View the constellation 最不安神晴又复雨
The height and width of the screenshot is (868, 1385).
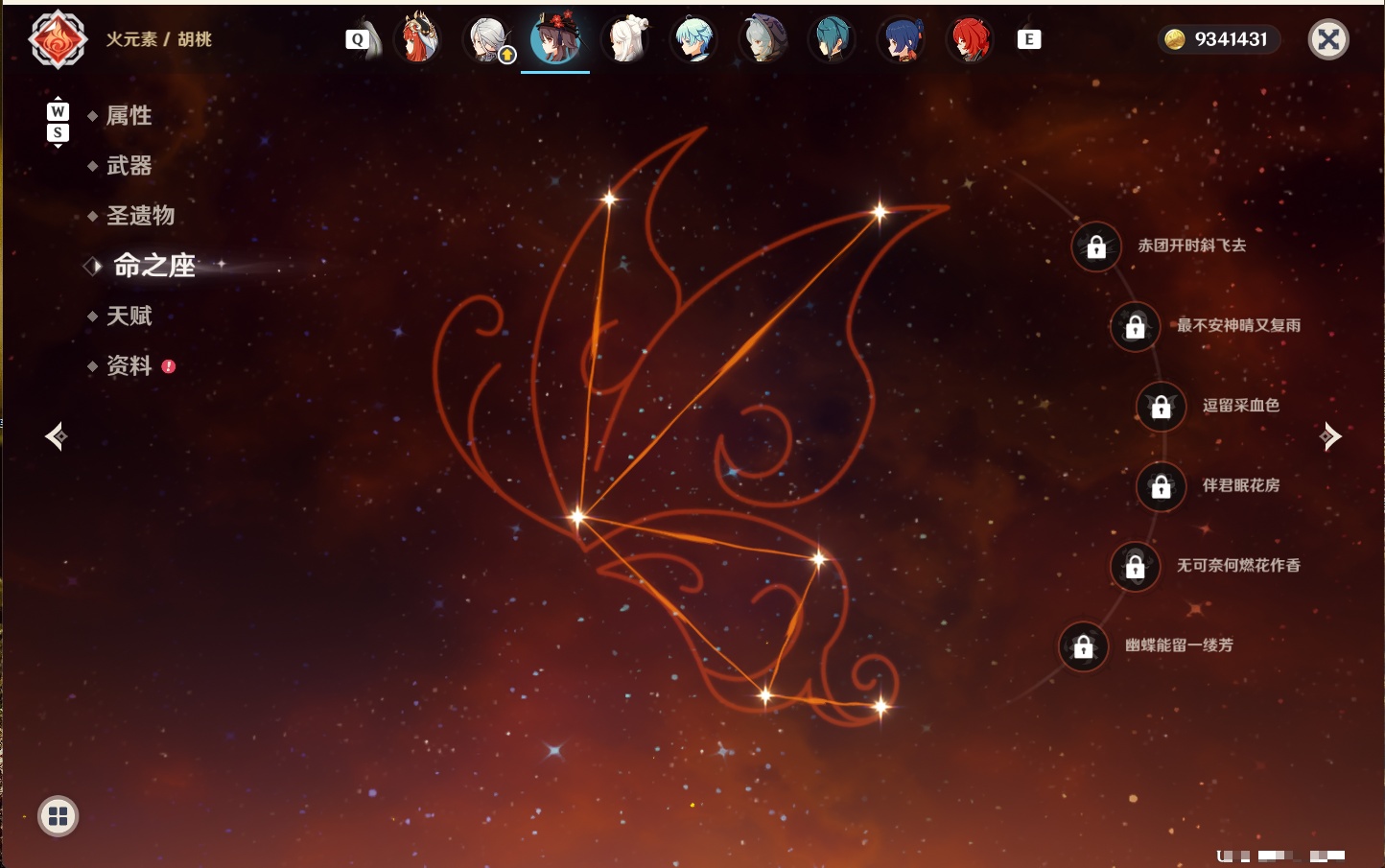[x=1238, y=325]
